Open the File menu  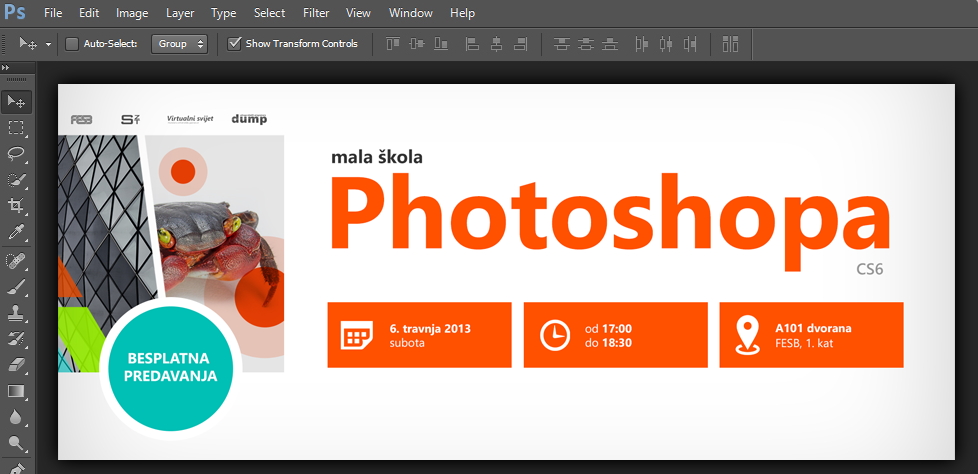coord(53,12)
